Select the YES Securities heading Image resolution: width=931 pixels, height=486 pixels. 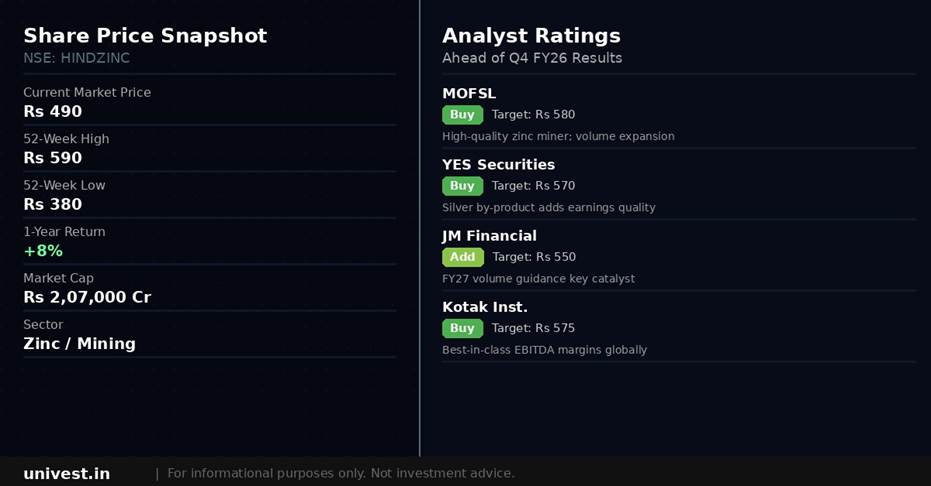coord(498,164)
